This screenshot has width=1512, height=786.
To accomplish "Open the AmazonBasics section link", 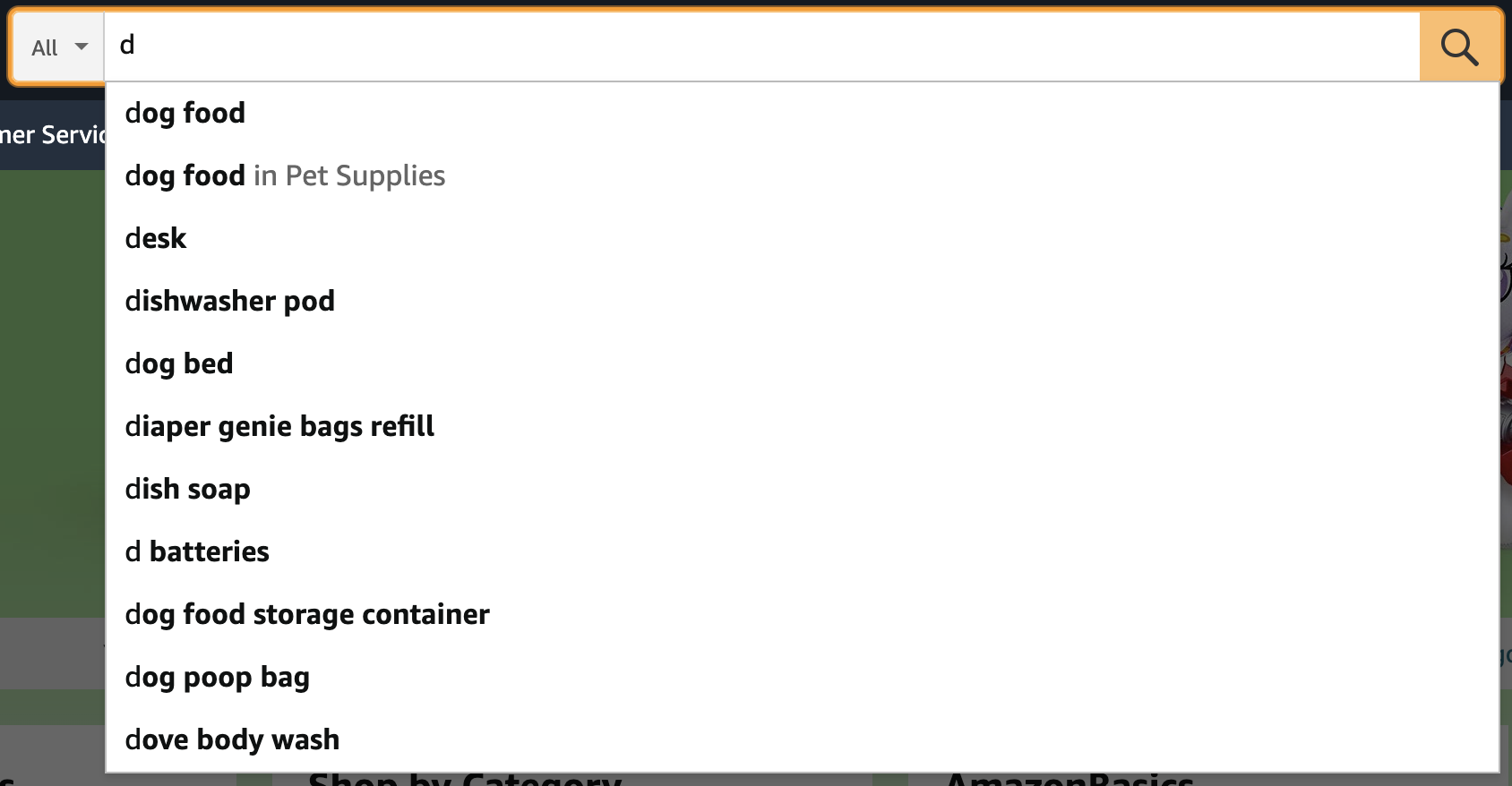I will (x=1069, y=780).
